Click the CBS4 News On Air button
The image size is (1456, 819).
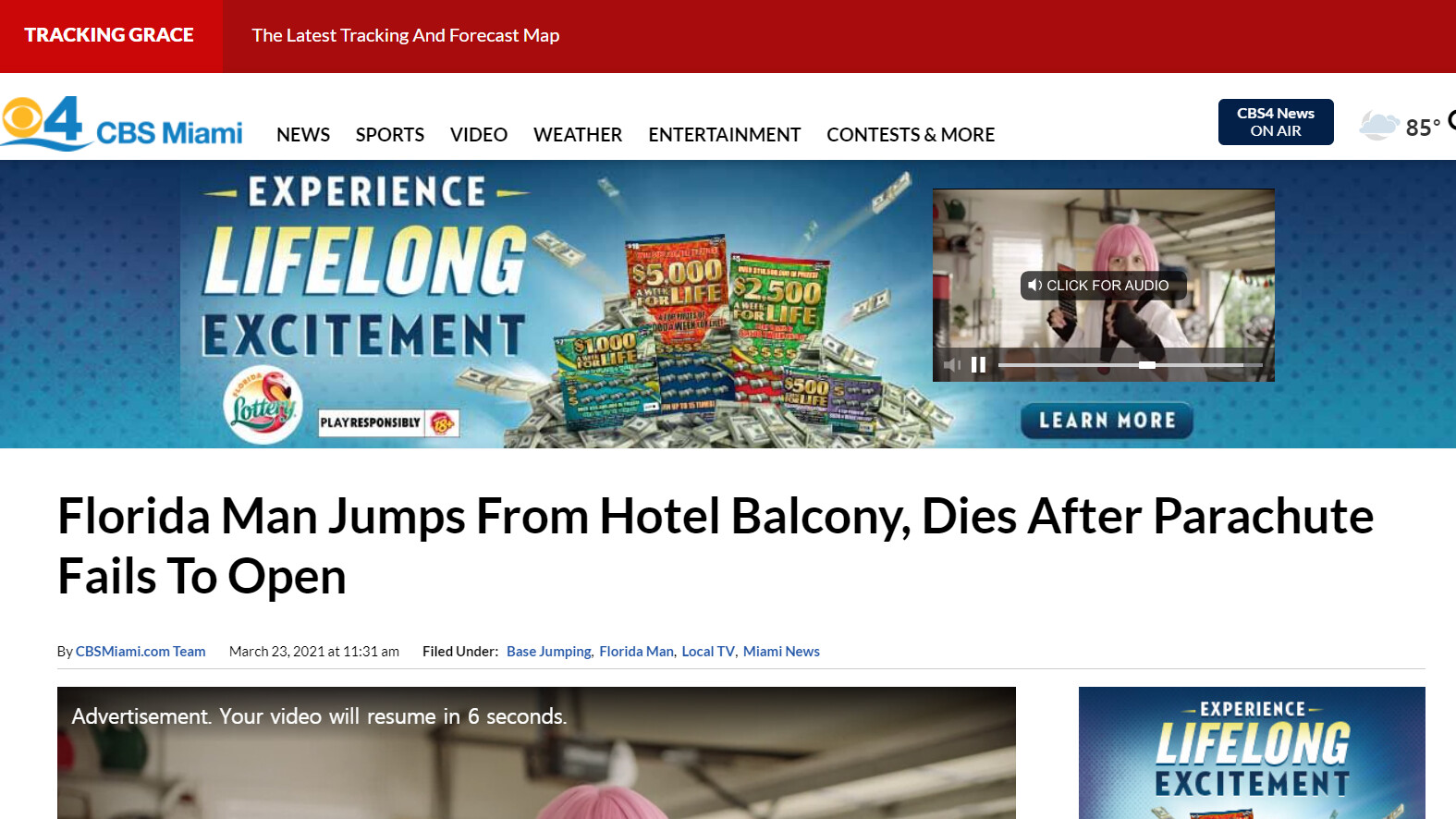point(1276,122)
